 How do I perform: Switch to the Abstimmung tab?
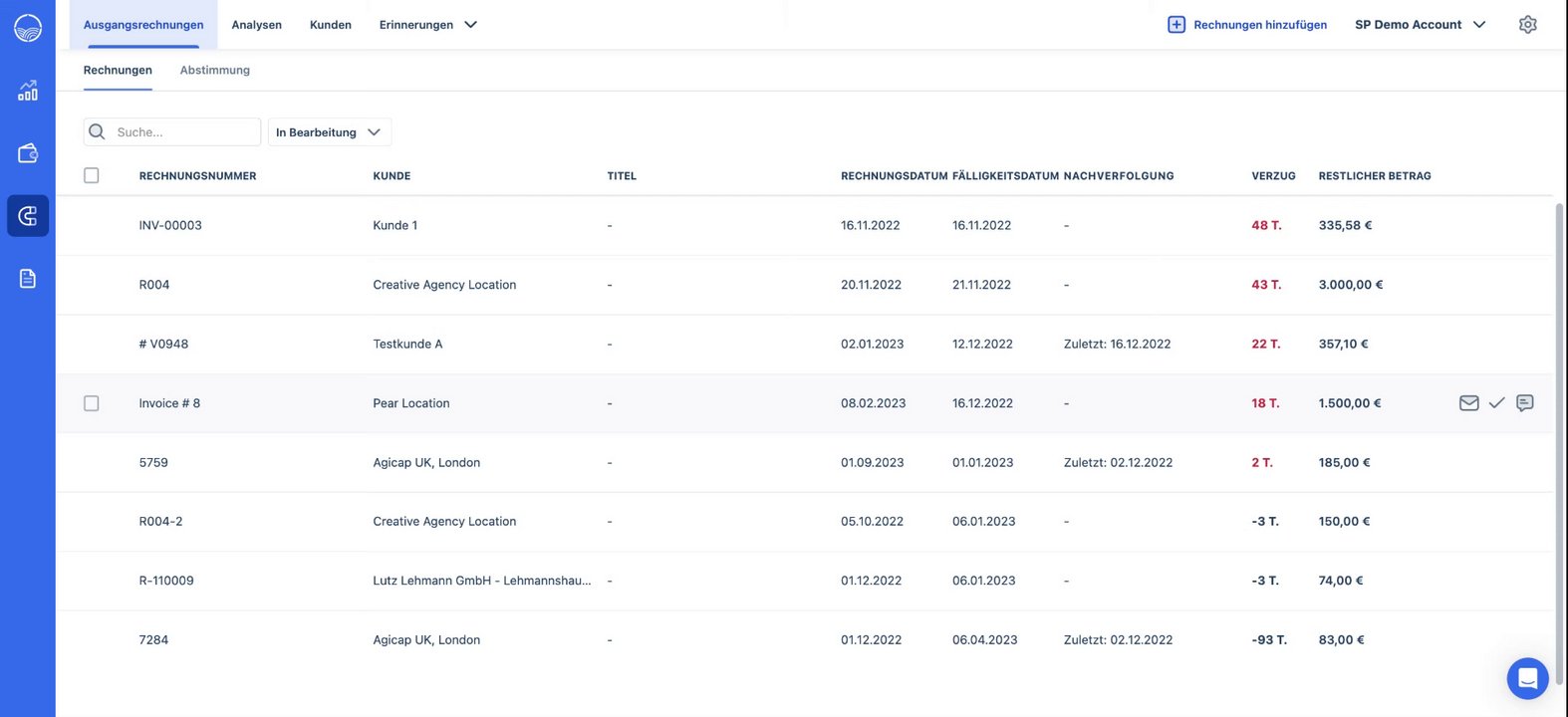215,71
